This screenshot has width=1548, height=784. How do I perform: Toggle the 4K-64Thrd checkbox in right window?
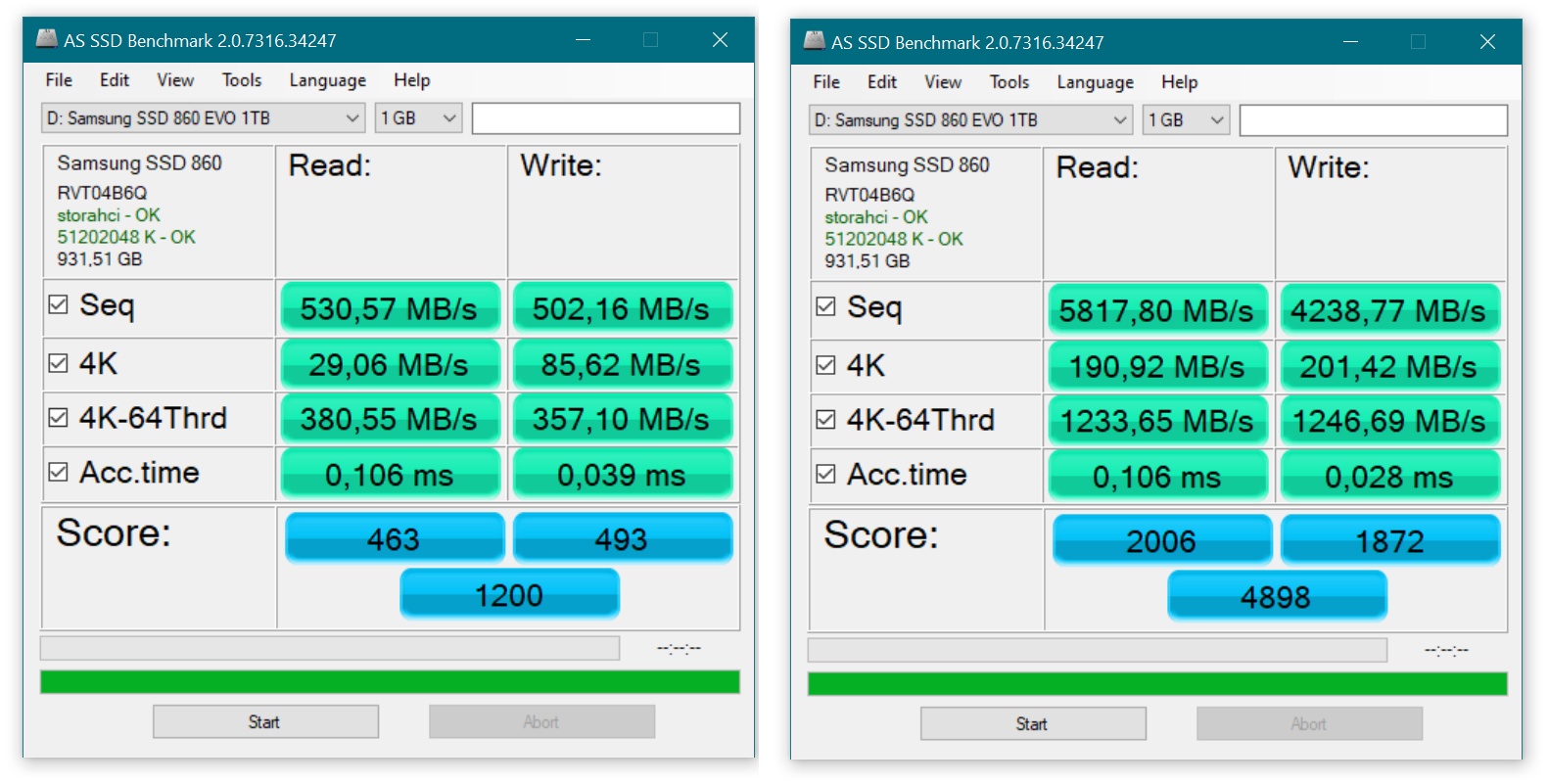[x=826, y=420]
